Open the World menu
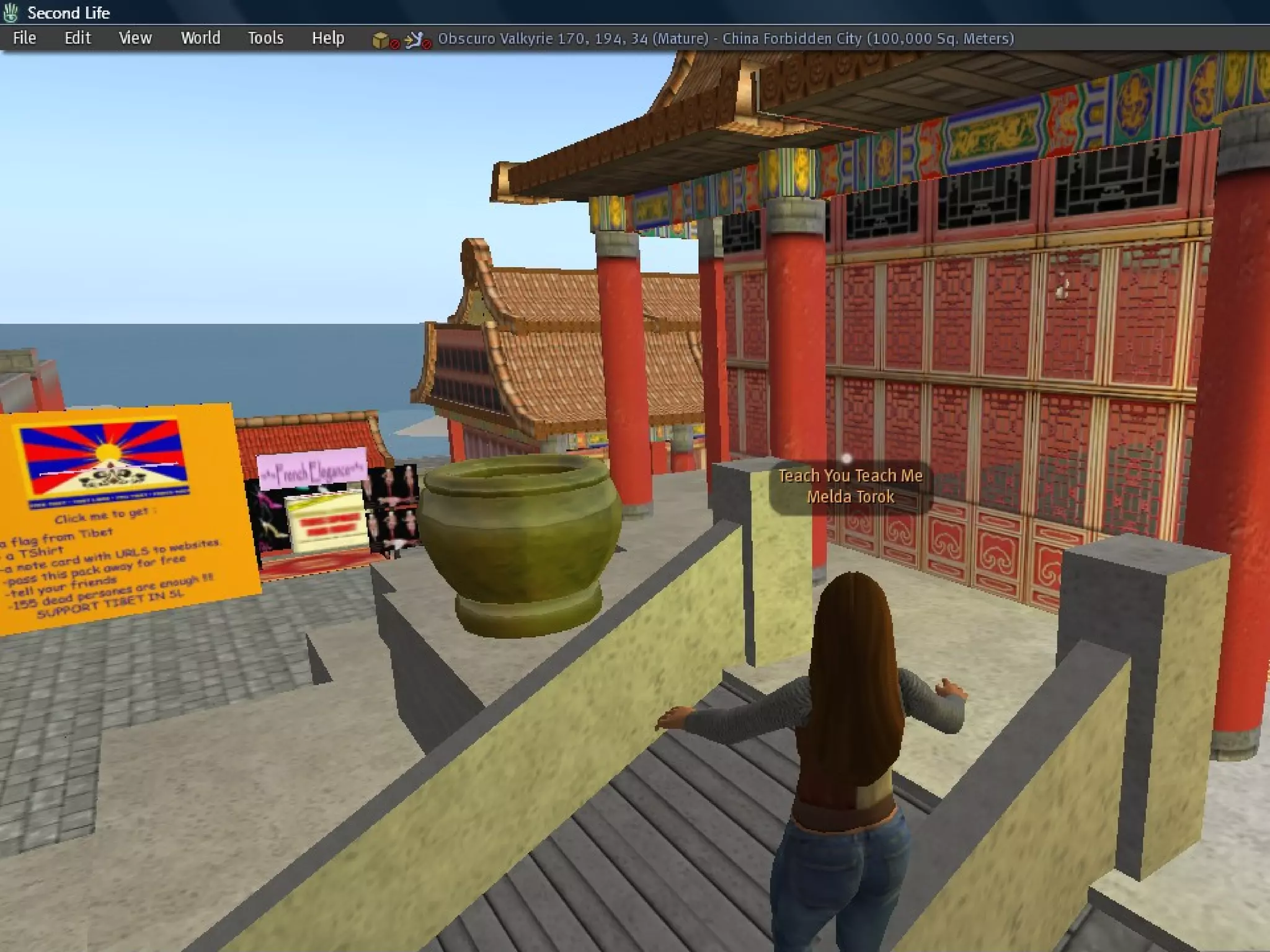1270x952 pixels. coord(200,38)
